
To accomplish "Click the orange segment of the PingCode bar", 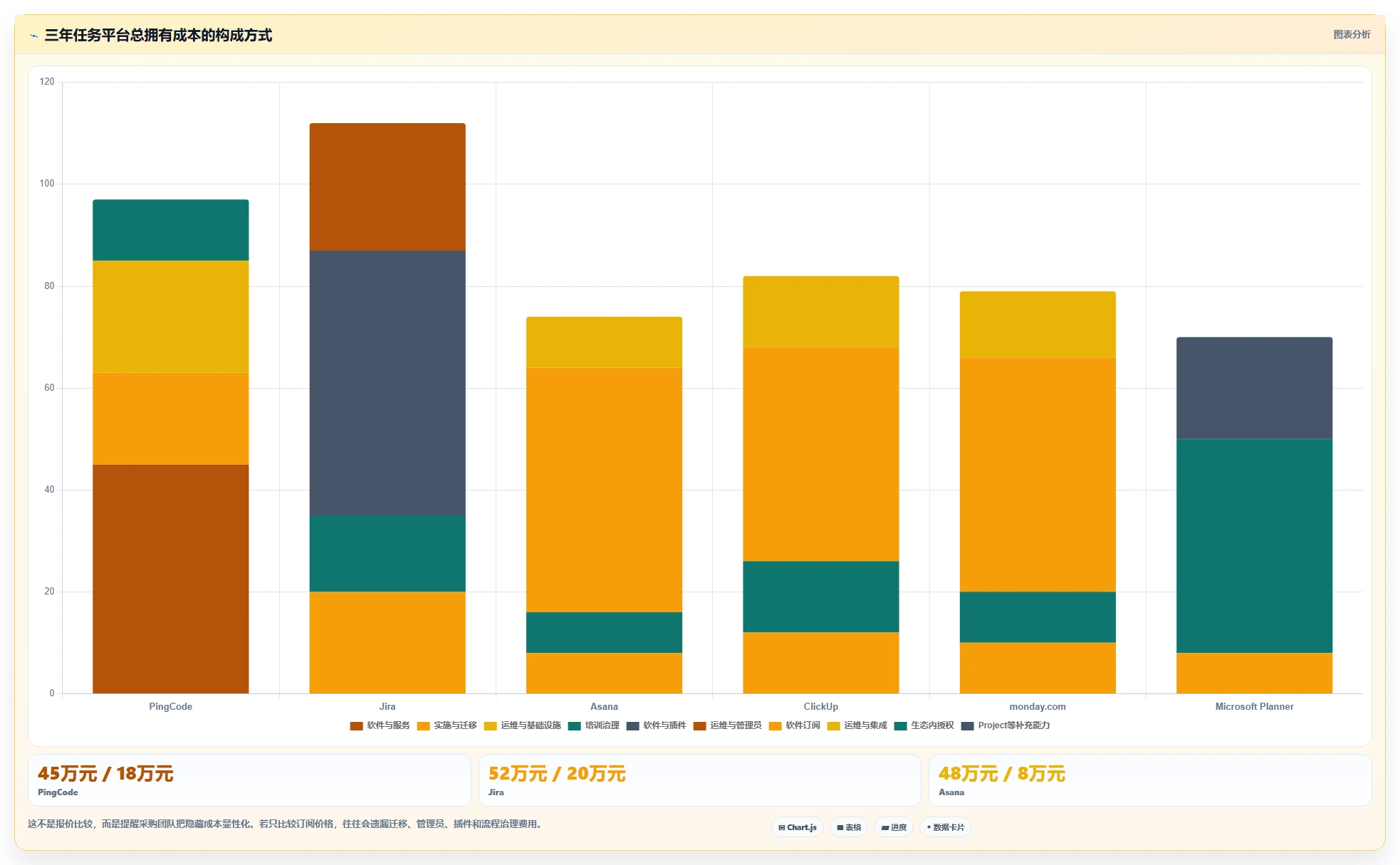I will (x=171, y=419).
